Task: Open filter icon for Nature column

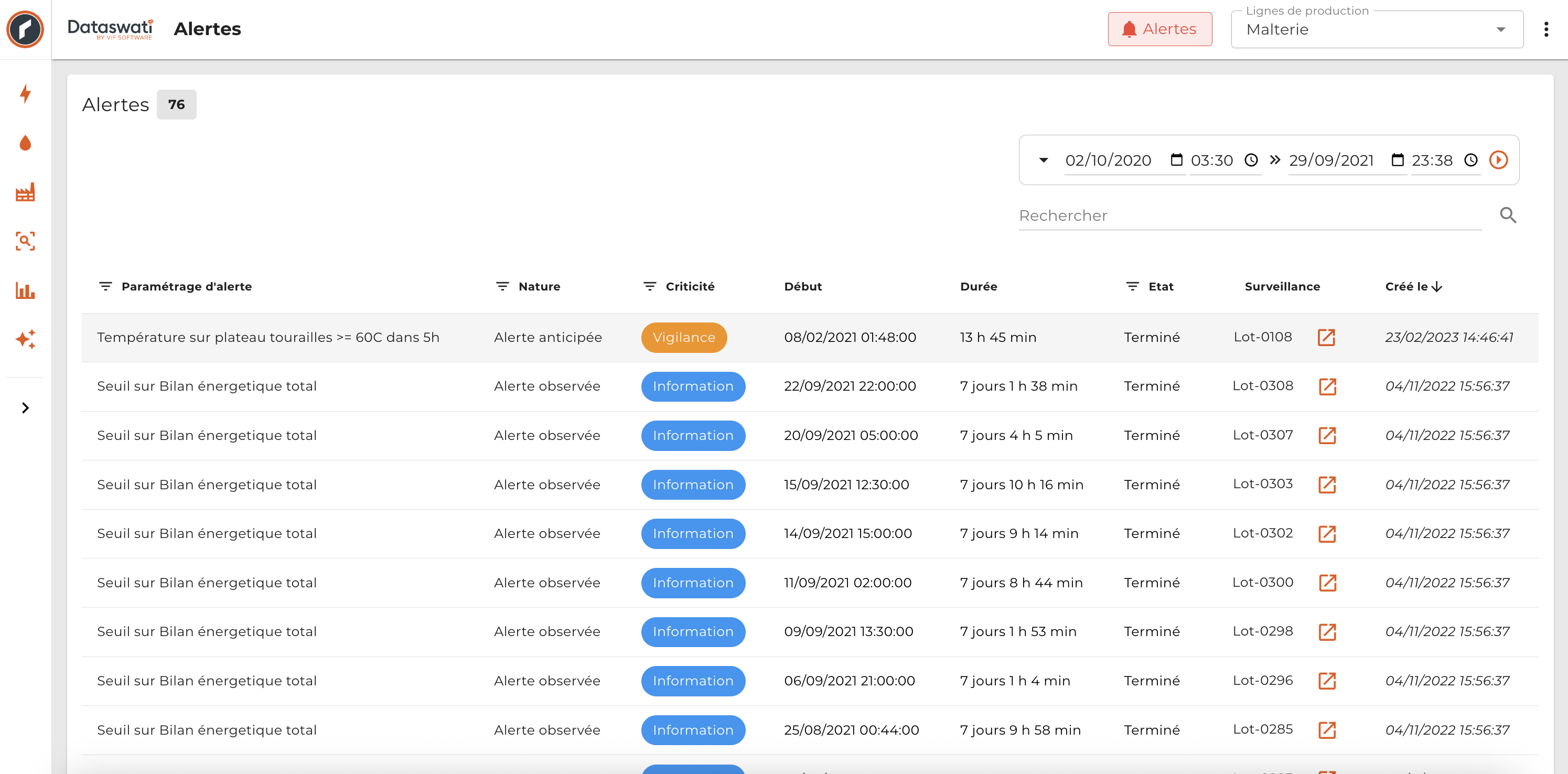Action: tap(502, 286)
